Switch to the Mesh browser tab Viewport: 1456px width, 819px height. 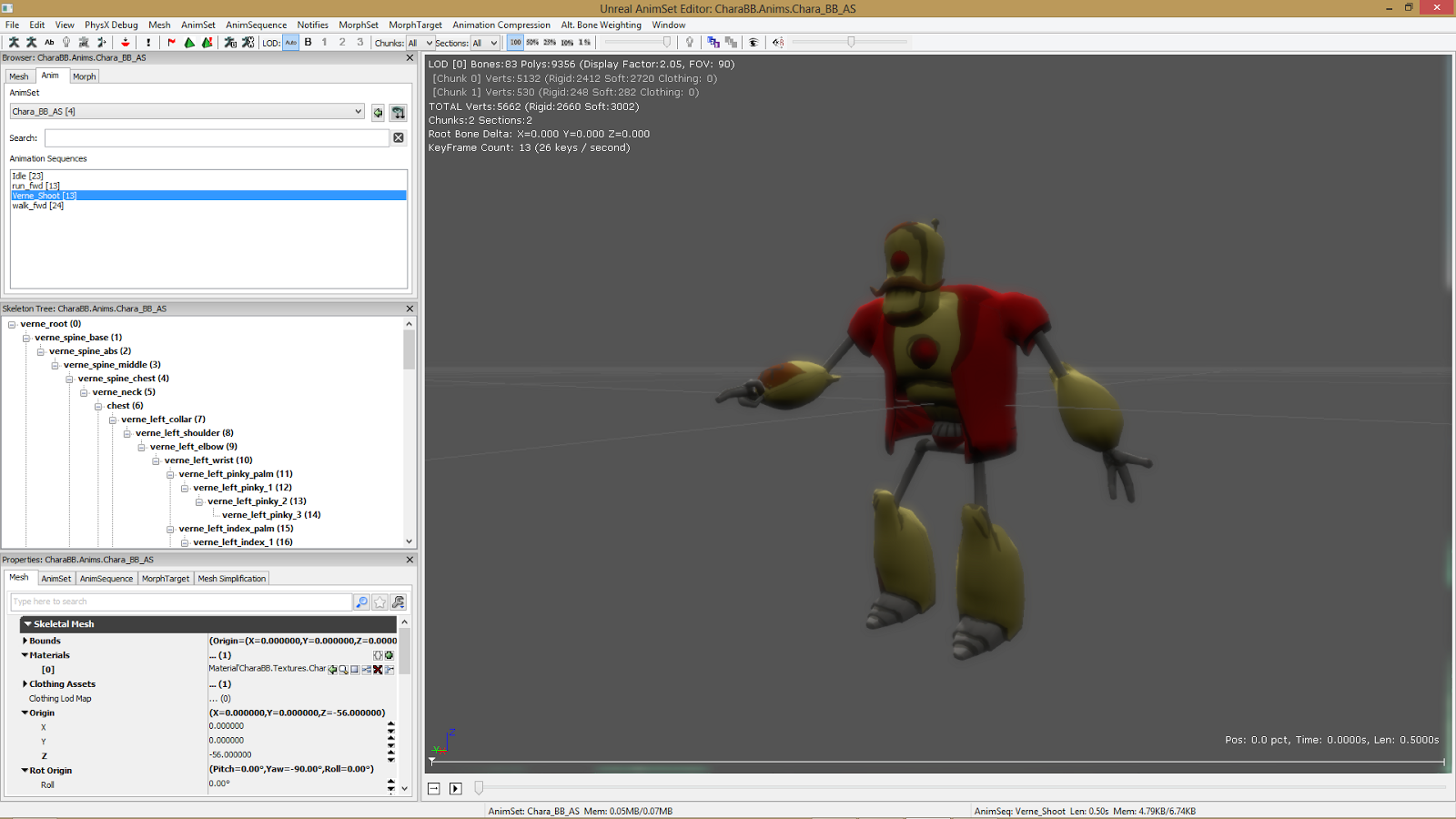click(19, 76)
